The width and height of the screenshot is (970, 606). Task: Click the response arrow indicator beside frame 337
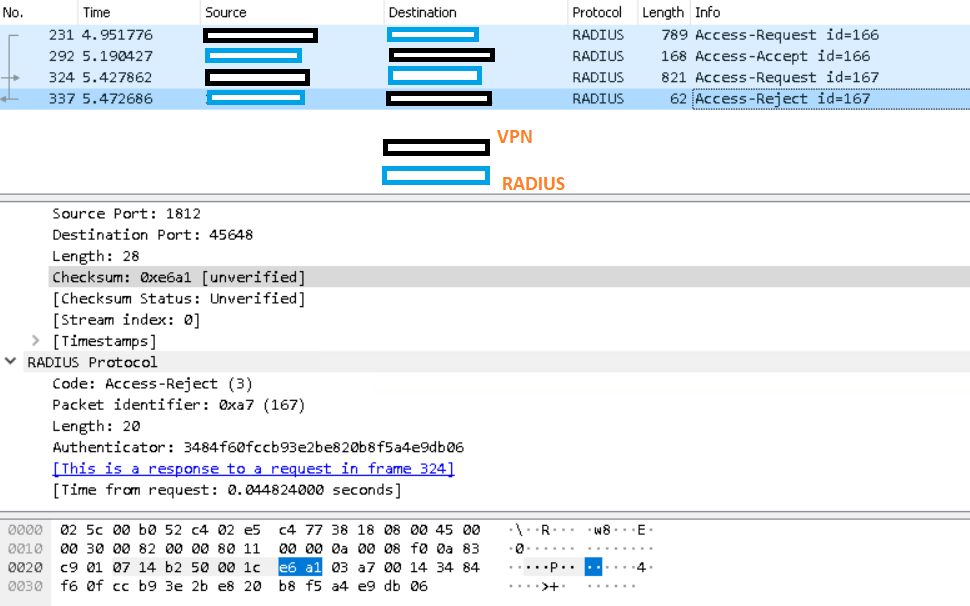9,98
